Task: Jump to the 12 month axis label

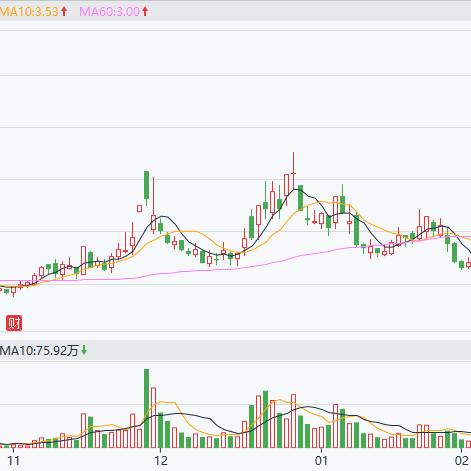Action: tap(161, 461)
